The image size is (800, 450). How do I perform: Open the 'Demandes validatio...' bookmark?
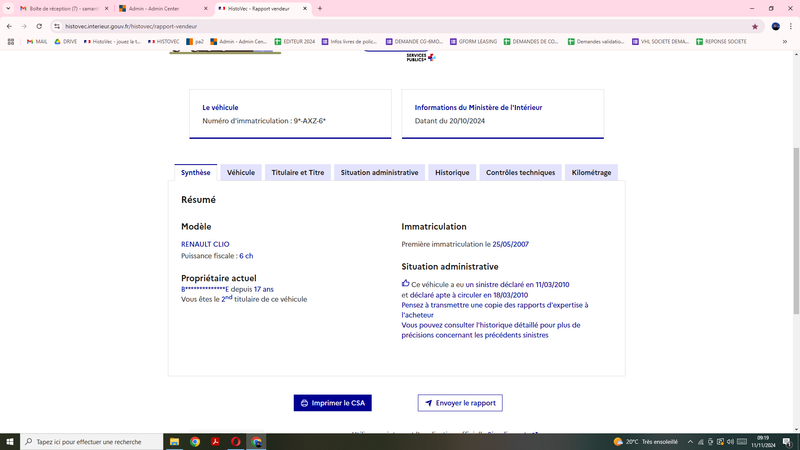(x=596, y=42)
